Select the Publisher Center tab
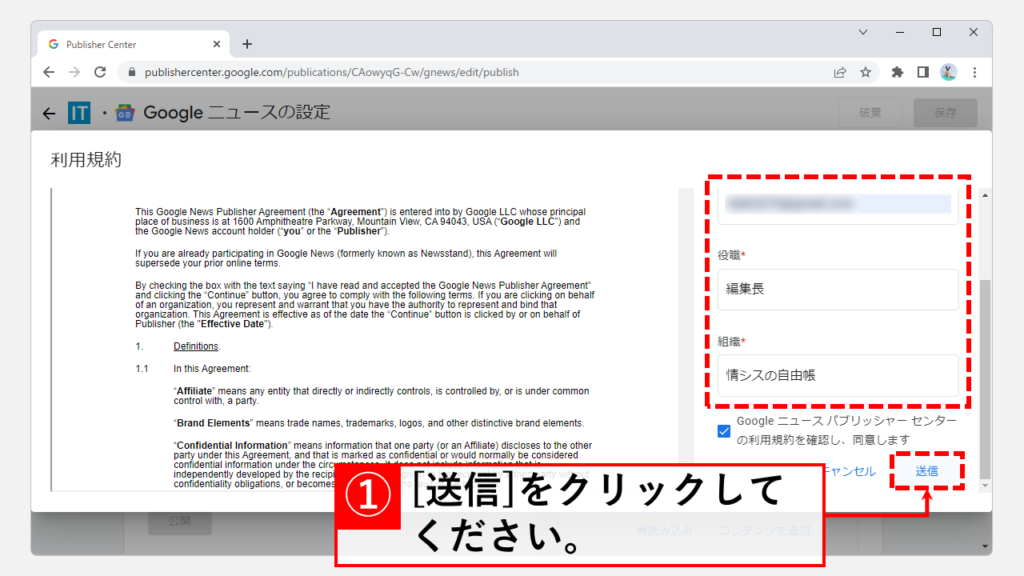 (x=134, y=44)
